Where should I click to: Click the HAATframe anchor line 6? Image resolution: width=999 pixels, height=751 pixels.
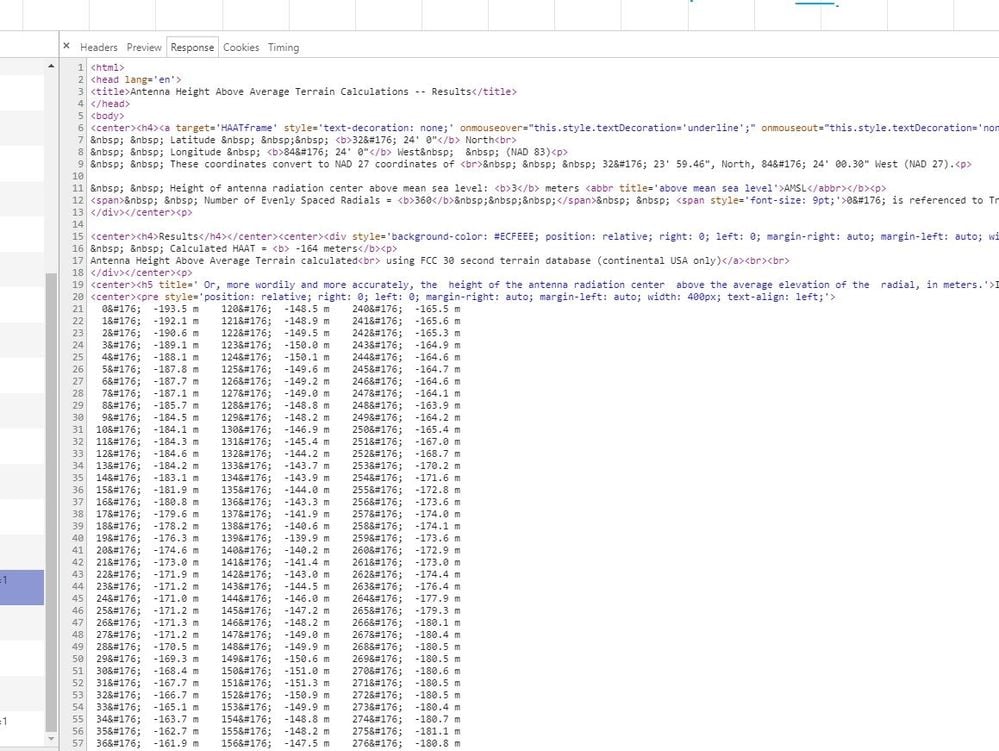pyautogui.click(x=545, y=128)
